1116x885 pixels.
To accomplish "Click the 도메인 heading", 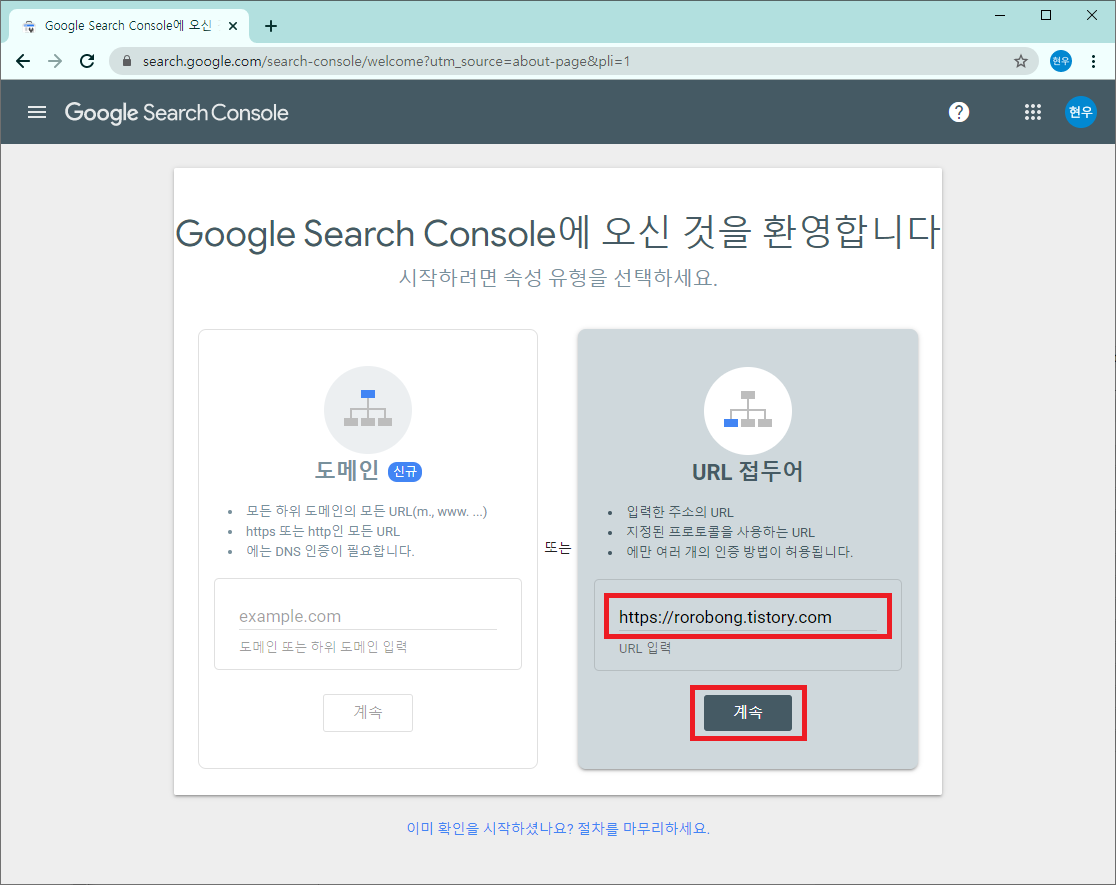I will pos(347,471).
